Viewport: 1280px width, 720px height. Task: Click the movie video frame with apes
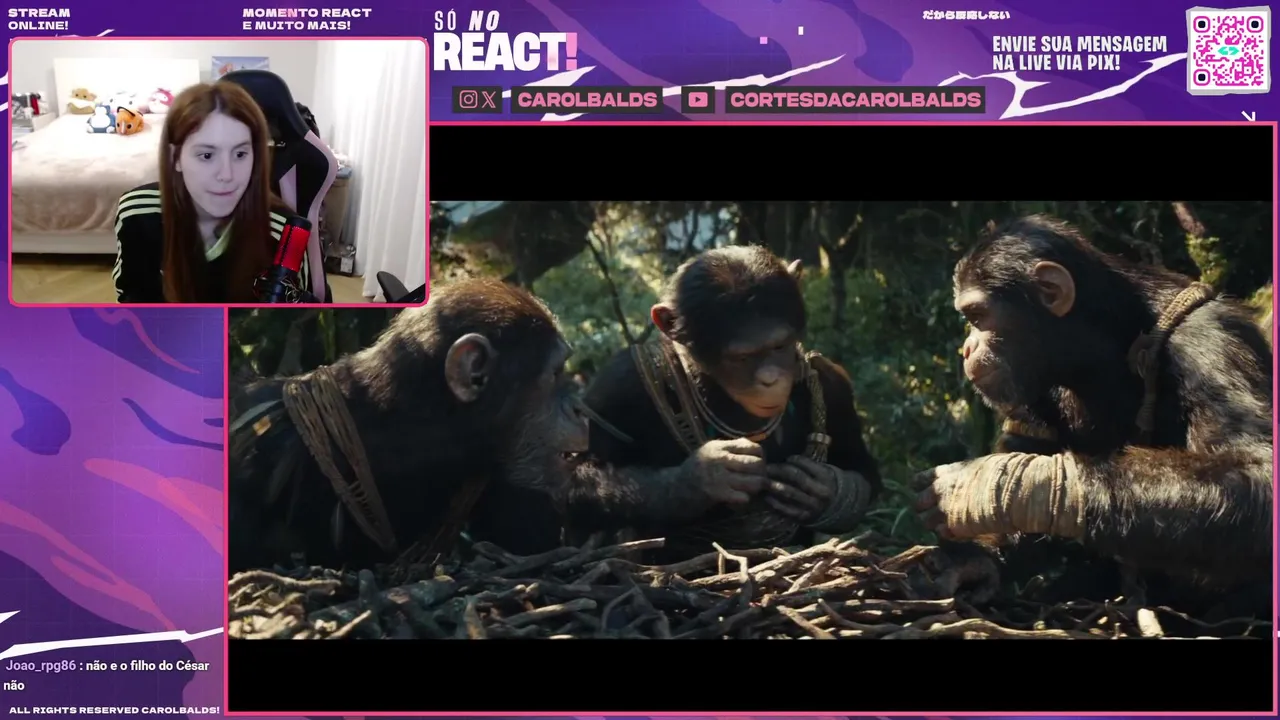point(751,420)
